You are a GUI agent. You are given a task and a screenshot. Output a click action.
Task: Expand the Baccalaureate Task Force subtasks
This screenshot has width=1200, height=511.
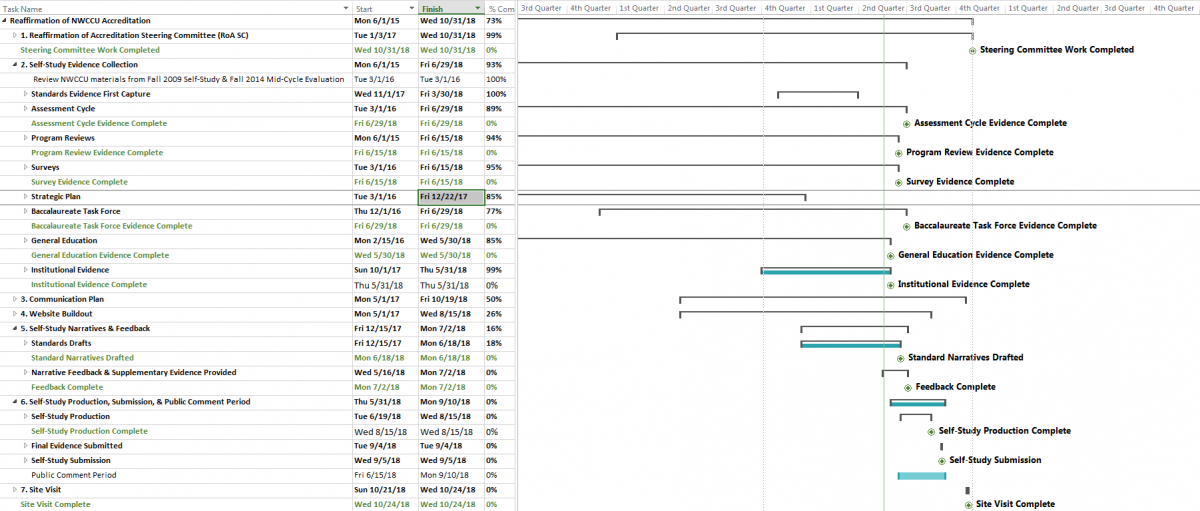[25, 212]
